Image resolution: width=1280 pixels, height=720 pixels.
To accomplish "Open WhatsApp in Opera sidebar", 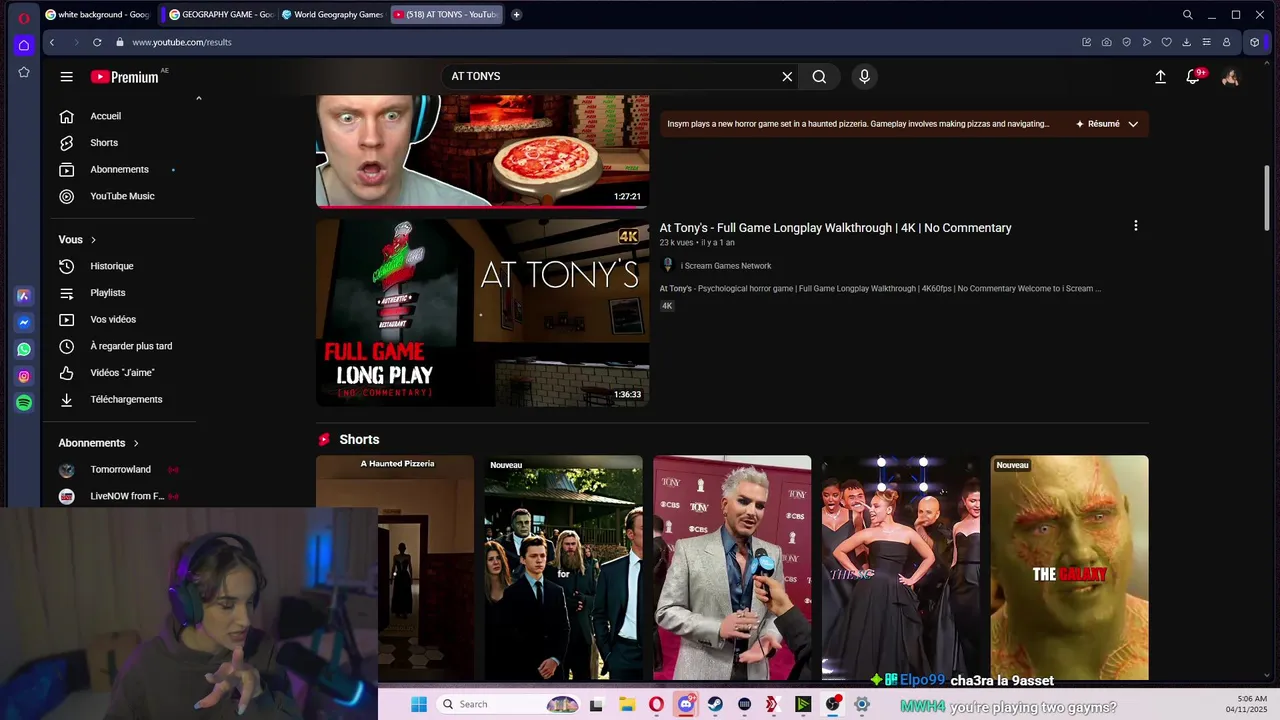I will tap(24, 350).
